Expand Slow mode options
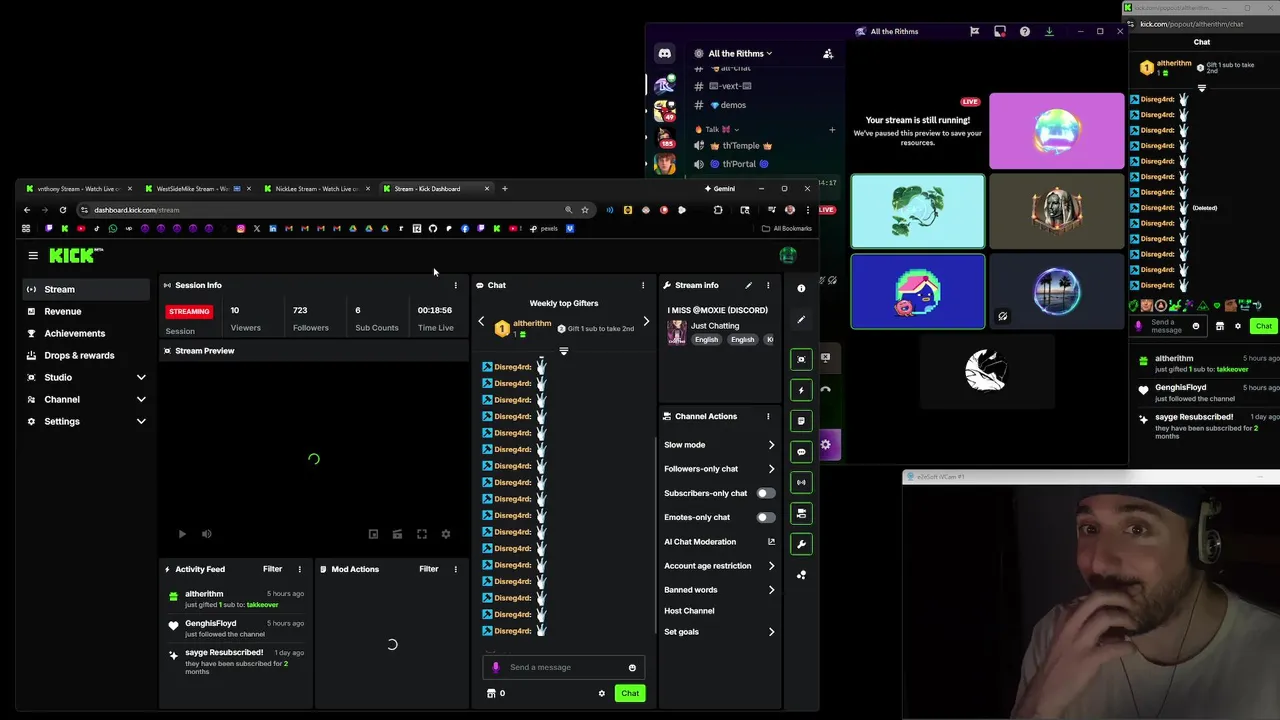The height and width of the screenshot is (720, 1280). tap(771, 445)
